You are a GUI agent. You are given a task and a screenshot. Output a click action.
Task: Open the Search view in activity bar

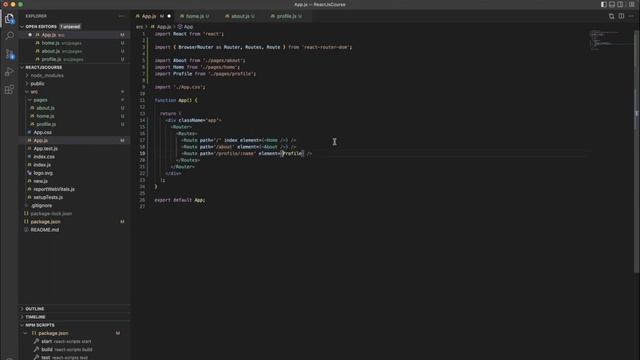pyautogui.click(x=9, y=36)
